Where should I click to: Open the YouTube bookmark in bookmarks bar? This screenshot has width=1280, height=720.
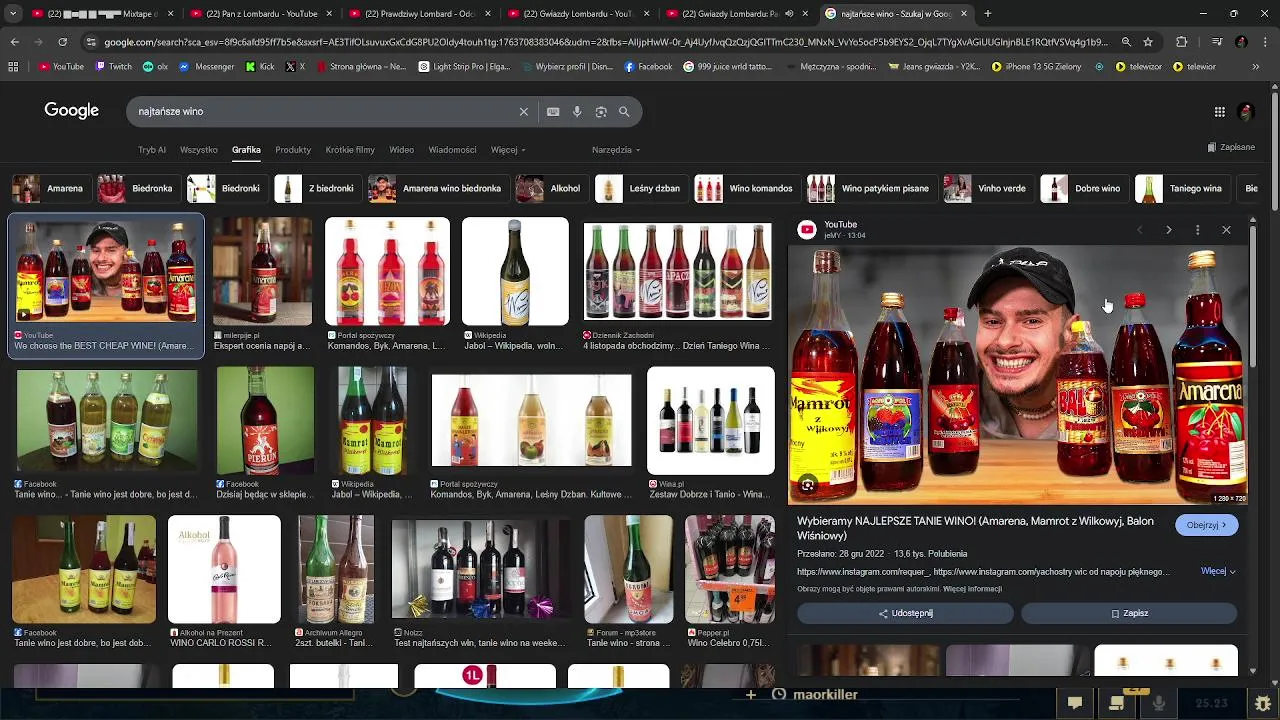[61, 67]
